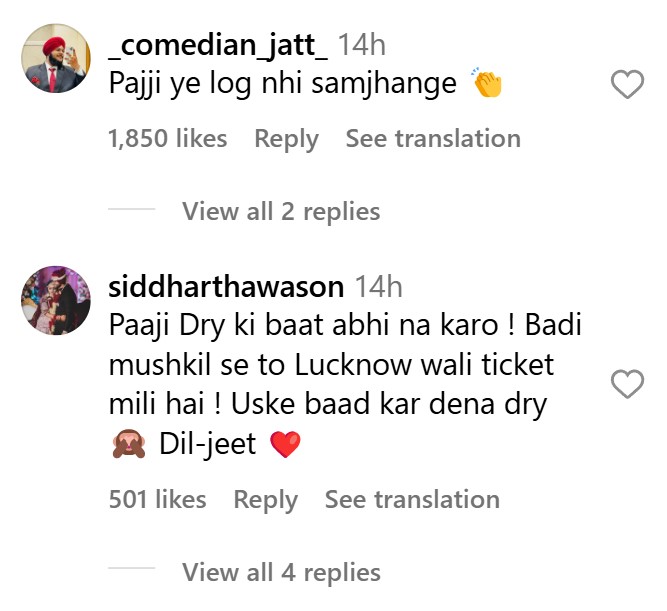Image resolution: width=667 pixels, height=611 pixels.
Task: Click the see-no-evil monkey emoji
Action: (x=129, y=443)
